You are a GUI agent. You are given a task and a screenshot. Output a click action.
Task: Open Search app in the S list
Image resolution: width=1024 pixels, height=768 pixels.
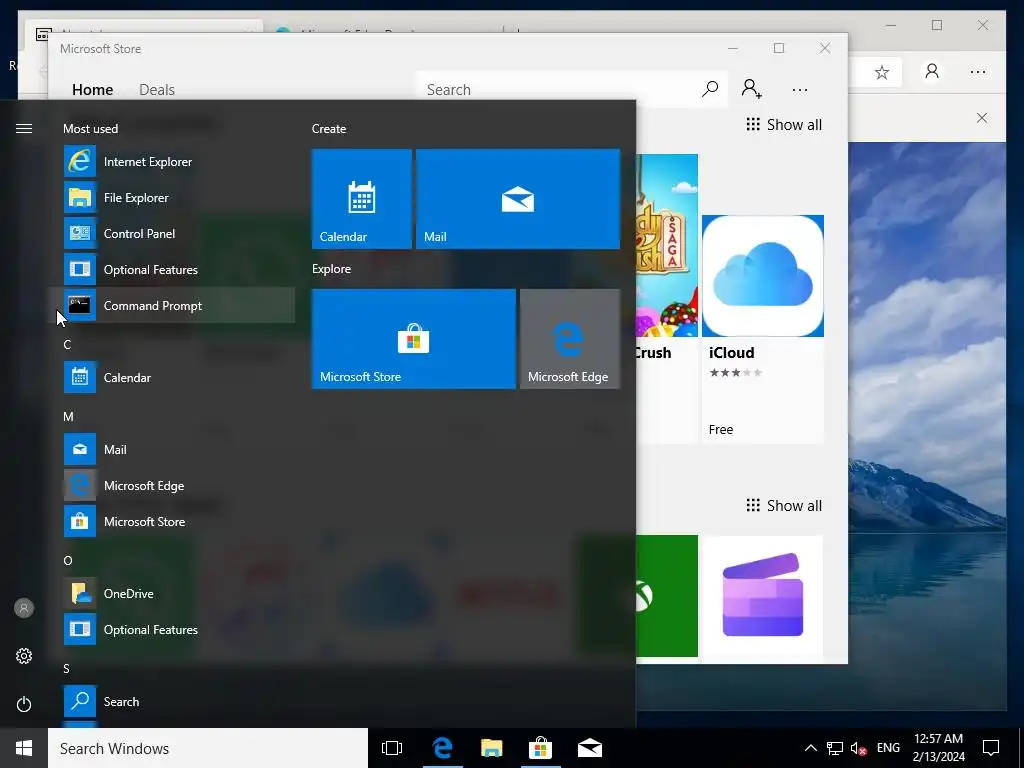tap(172, 701)
